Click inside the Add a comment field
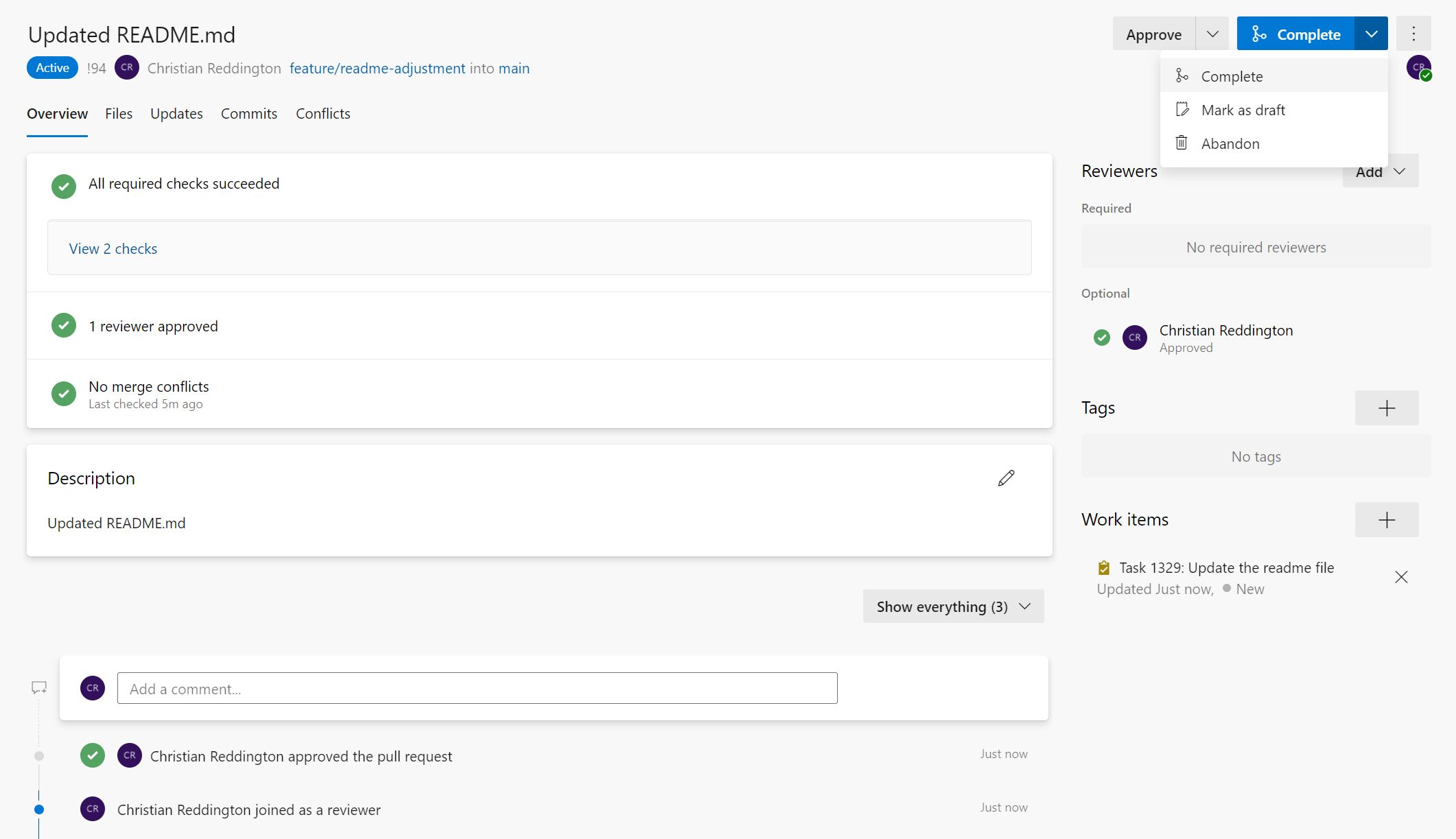Image resolution: width=1456 pixels, height=839 pixels. tap(478, 688)
